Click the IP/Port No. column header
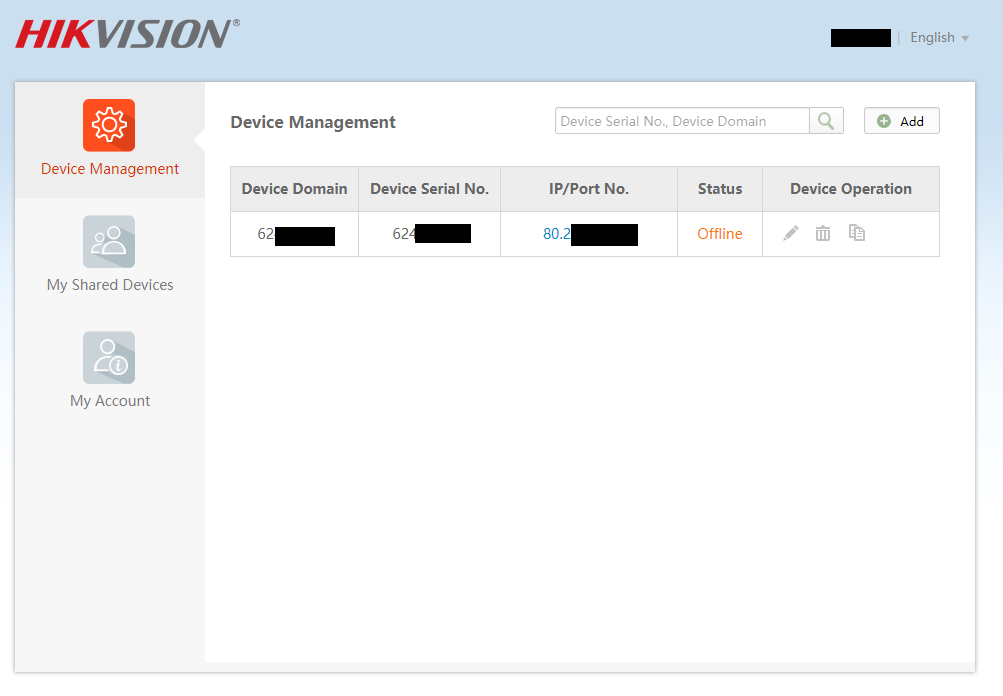1003x696 pixels. [589, 189]
